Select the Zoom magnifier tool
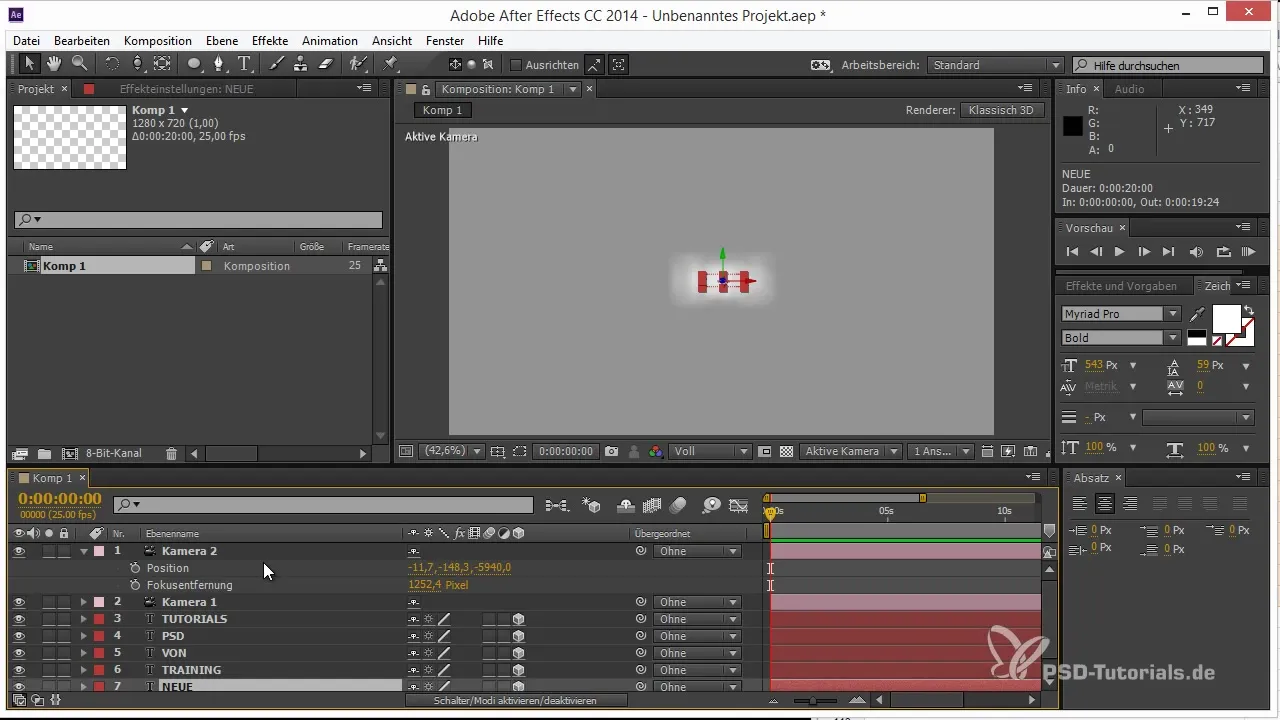 pyautogui.click(x=78, y=64)
